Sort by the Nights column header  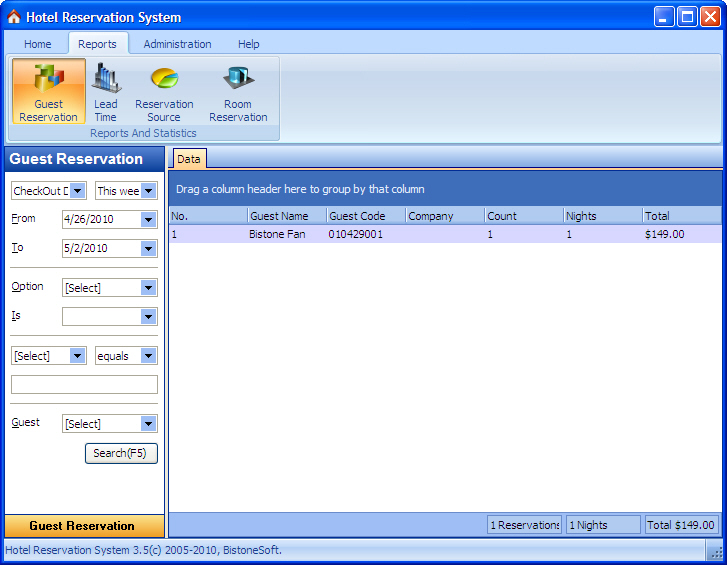tap(603, 216)
